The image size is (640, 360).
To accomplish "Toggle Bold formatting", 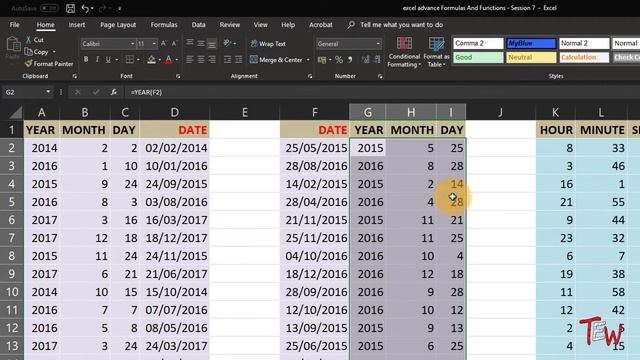I will coord(86,60).
